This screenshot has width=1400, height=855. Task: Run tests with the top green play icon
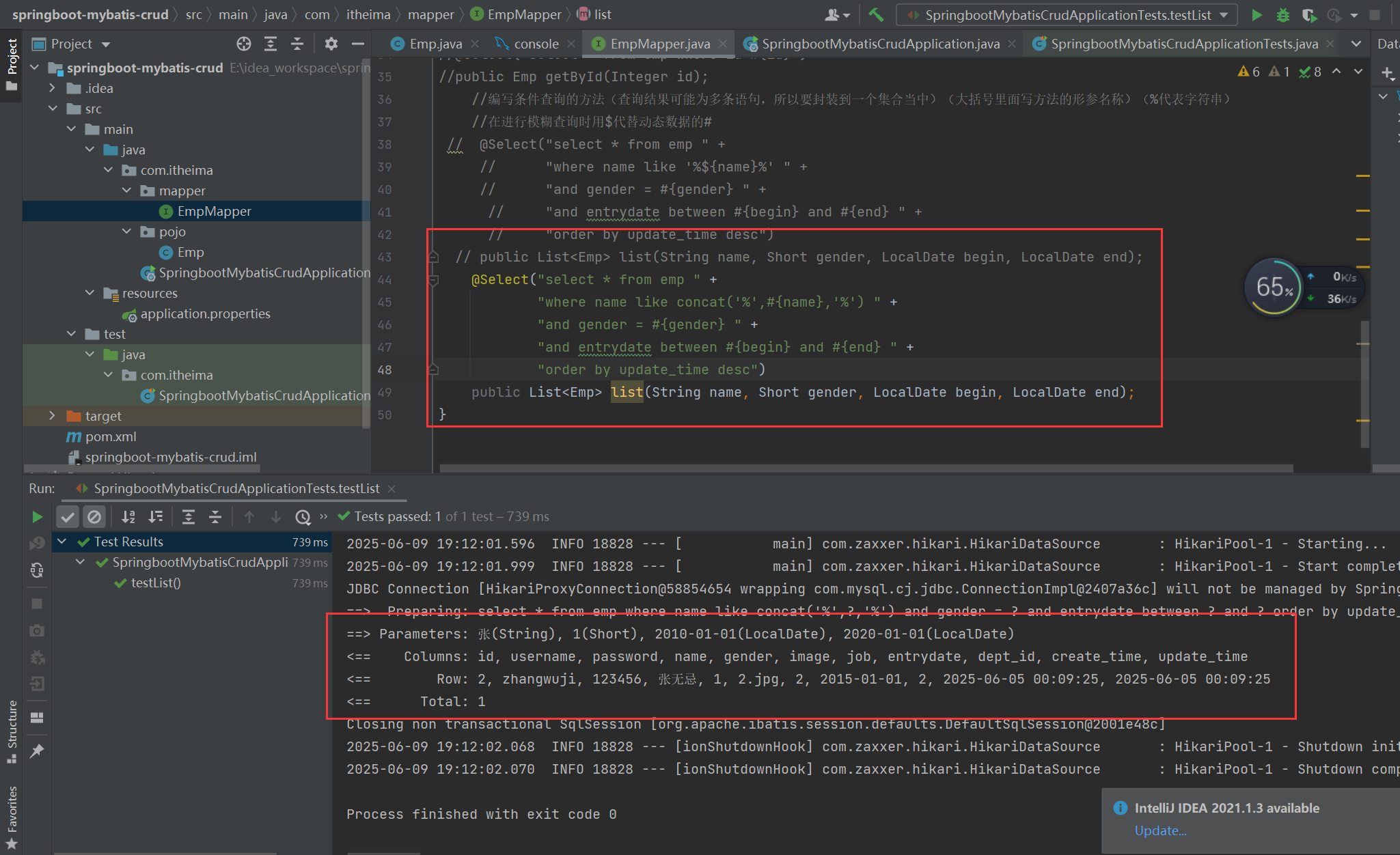[x=1256, y=14]
